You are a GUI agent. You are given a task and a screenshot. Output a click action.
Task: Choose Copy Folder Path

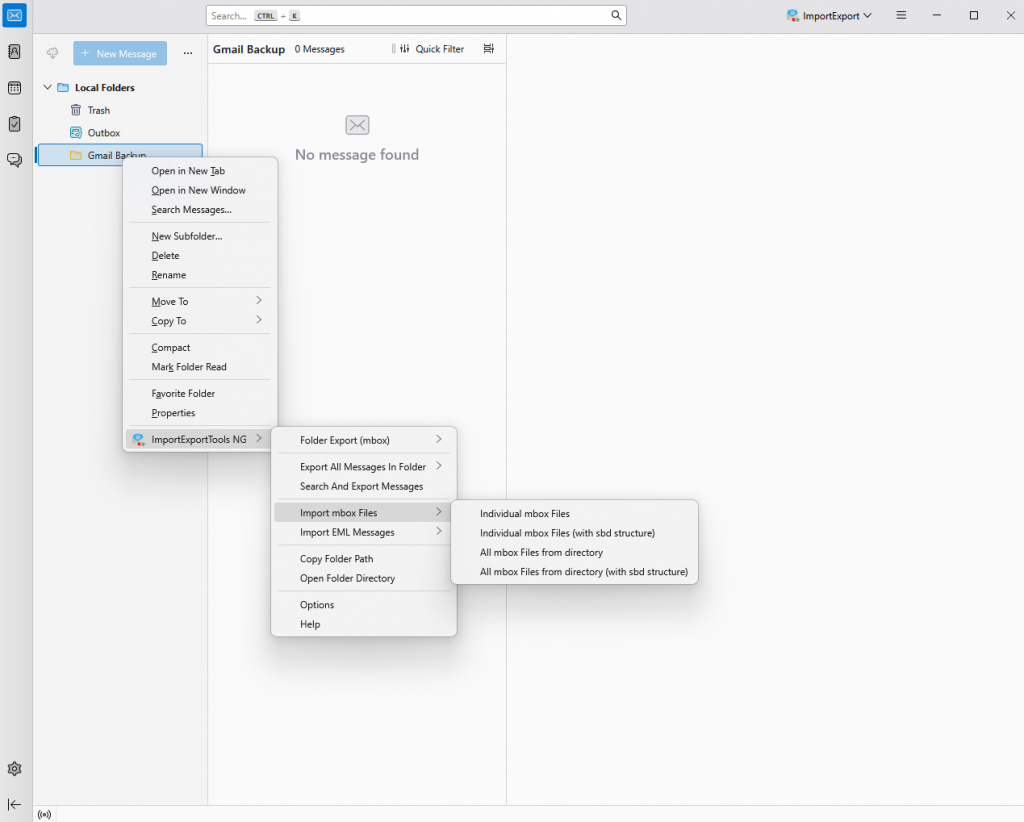click(x=364, y=559)
